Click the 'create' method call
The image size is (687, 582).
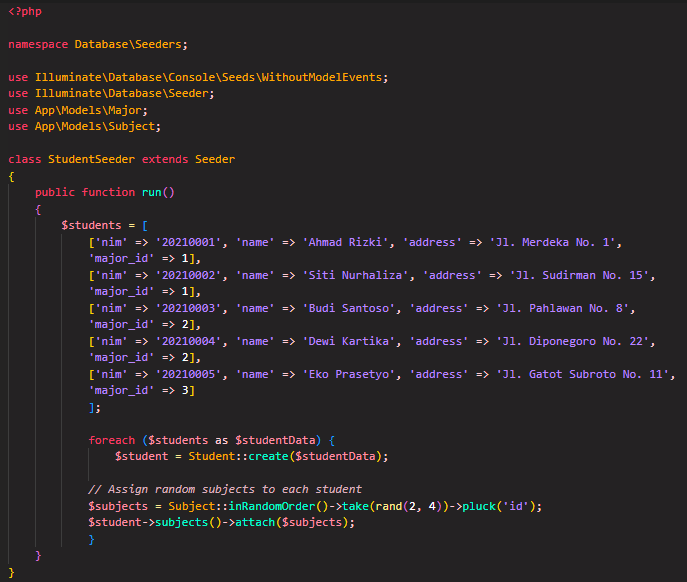pyautogui.click(x=268, y=456)
